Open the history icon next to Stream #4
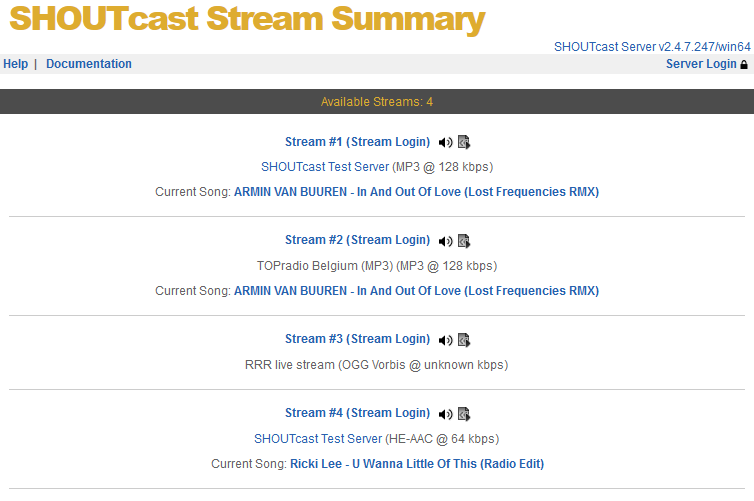 464,414
